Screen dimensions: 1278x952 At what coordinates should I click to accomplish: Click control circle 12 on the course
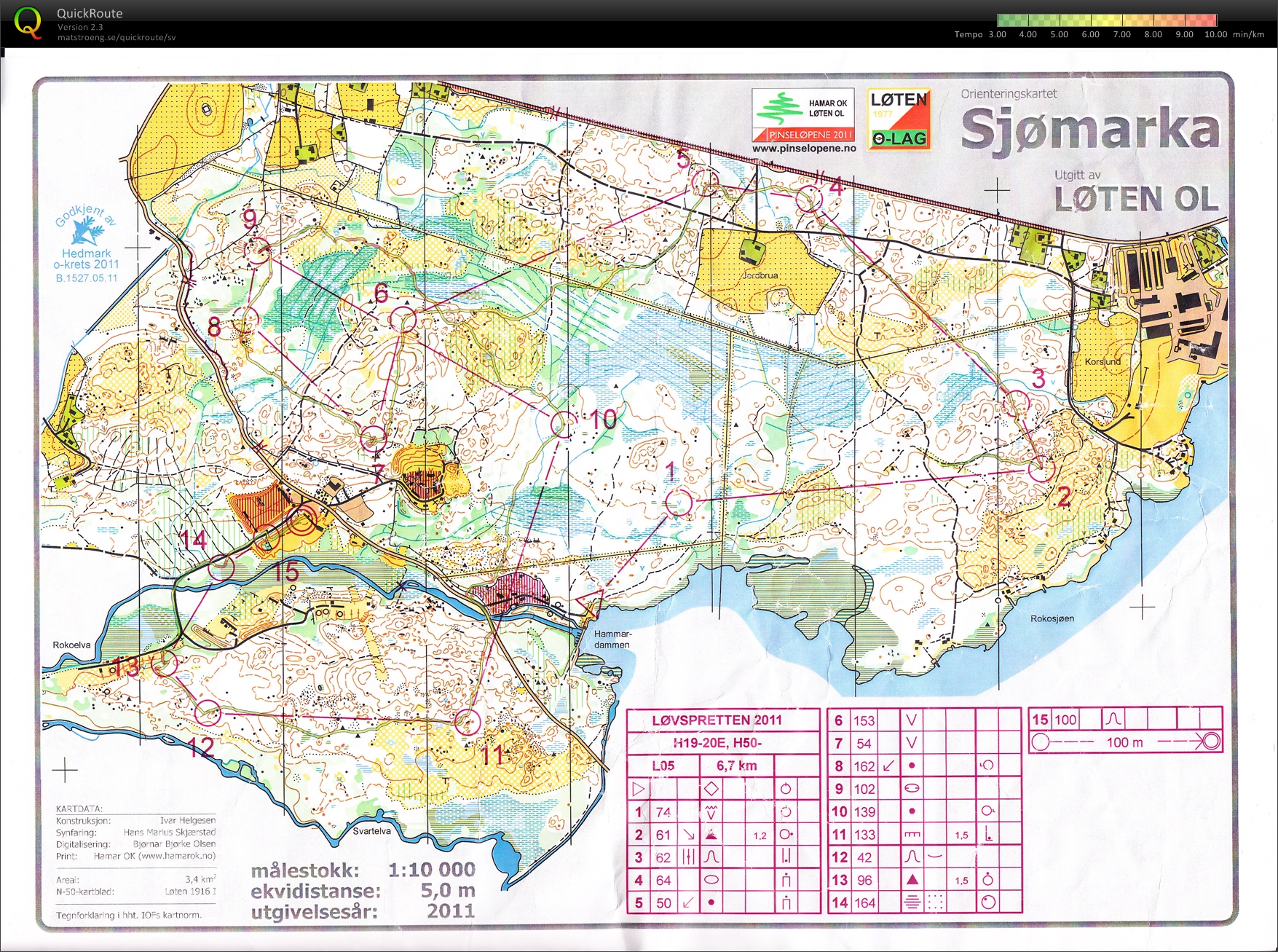click(x=209, y=712)
